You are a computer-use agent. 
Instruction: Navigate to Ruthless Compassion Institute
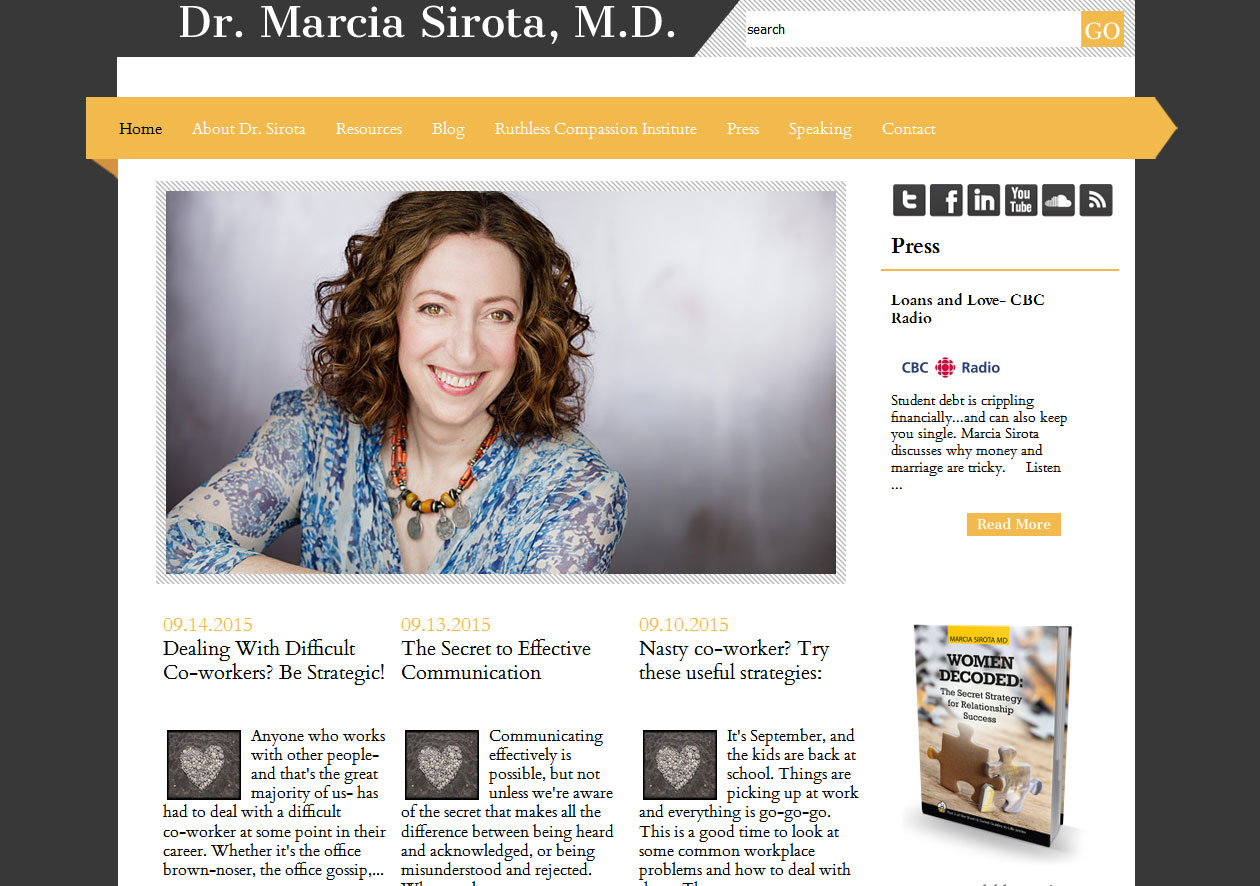click(596, 129)
